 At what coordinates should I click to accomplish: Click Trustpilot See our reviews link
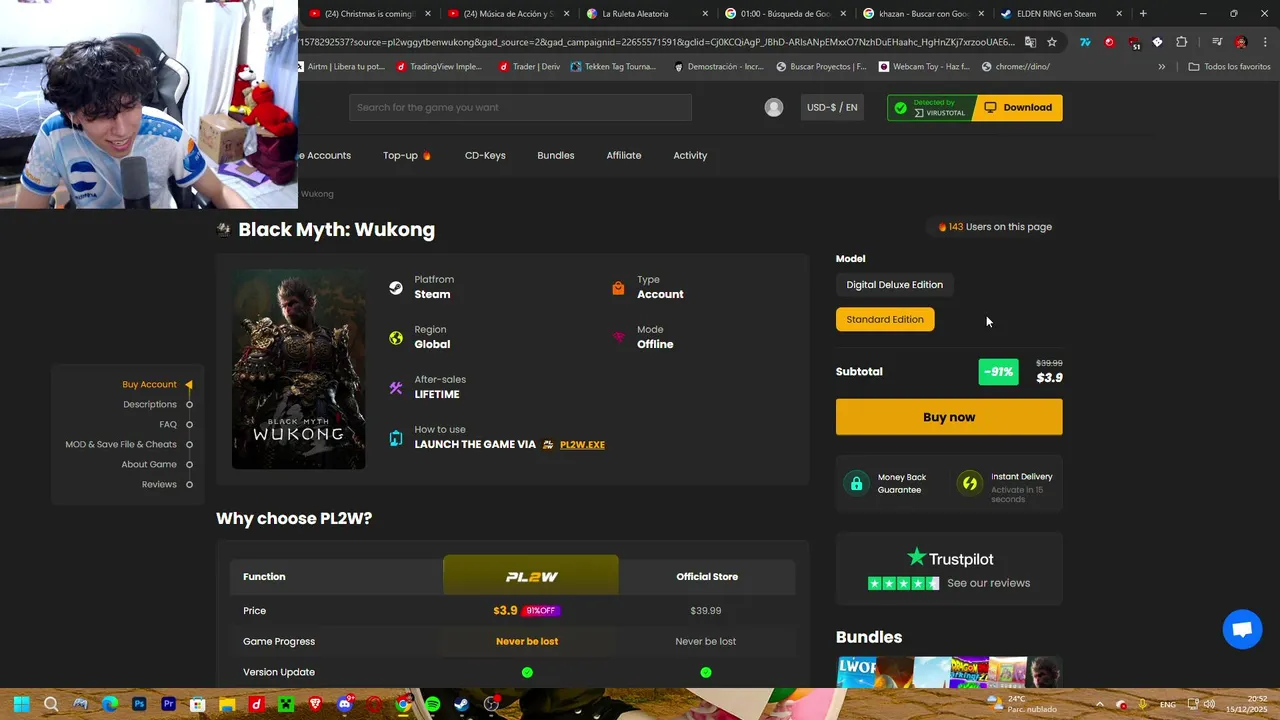[x=988, y=583]
